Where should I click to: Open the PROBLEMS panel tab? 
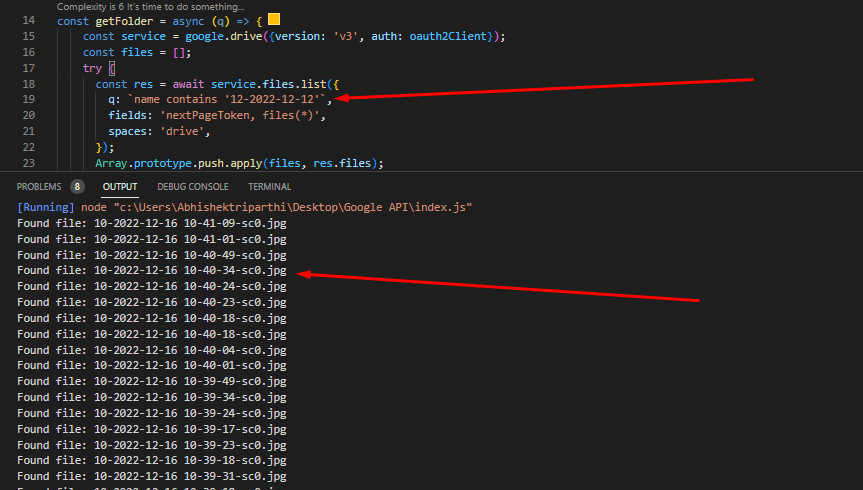(39, 187)
